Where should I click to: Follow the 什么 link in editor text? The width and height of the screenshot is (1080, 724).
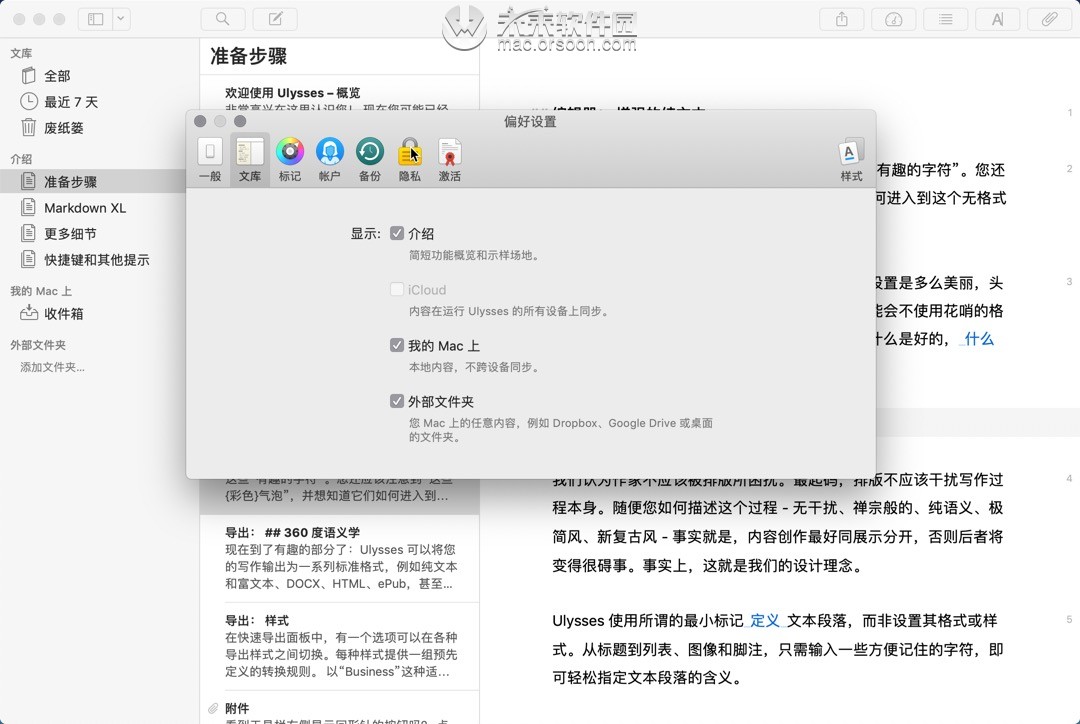pos(979,339)
